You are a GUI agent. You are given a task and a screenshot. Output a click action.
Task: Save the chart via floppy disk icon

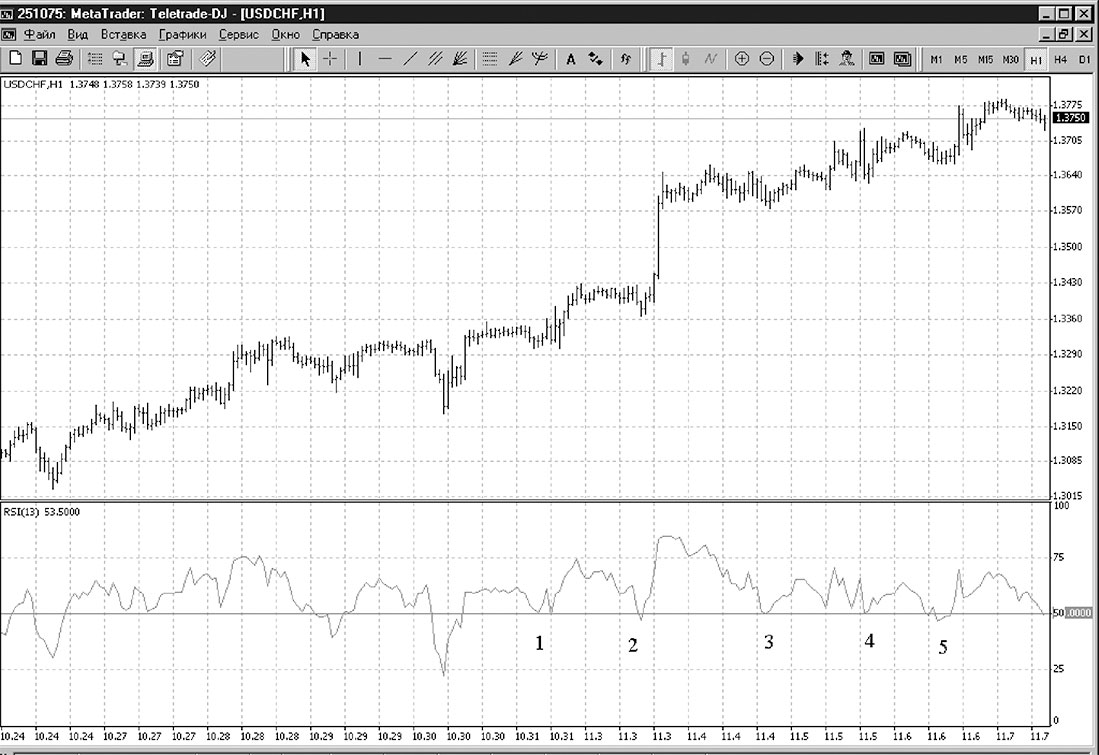pos(39,59)
